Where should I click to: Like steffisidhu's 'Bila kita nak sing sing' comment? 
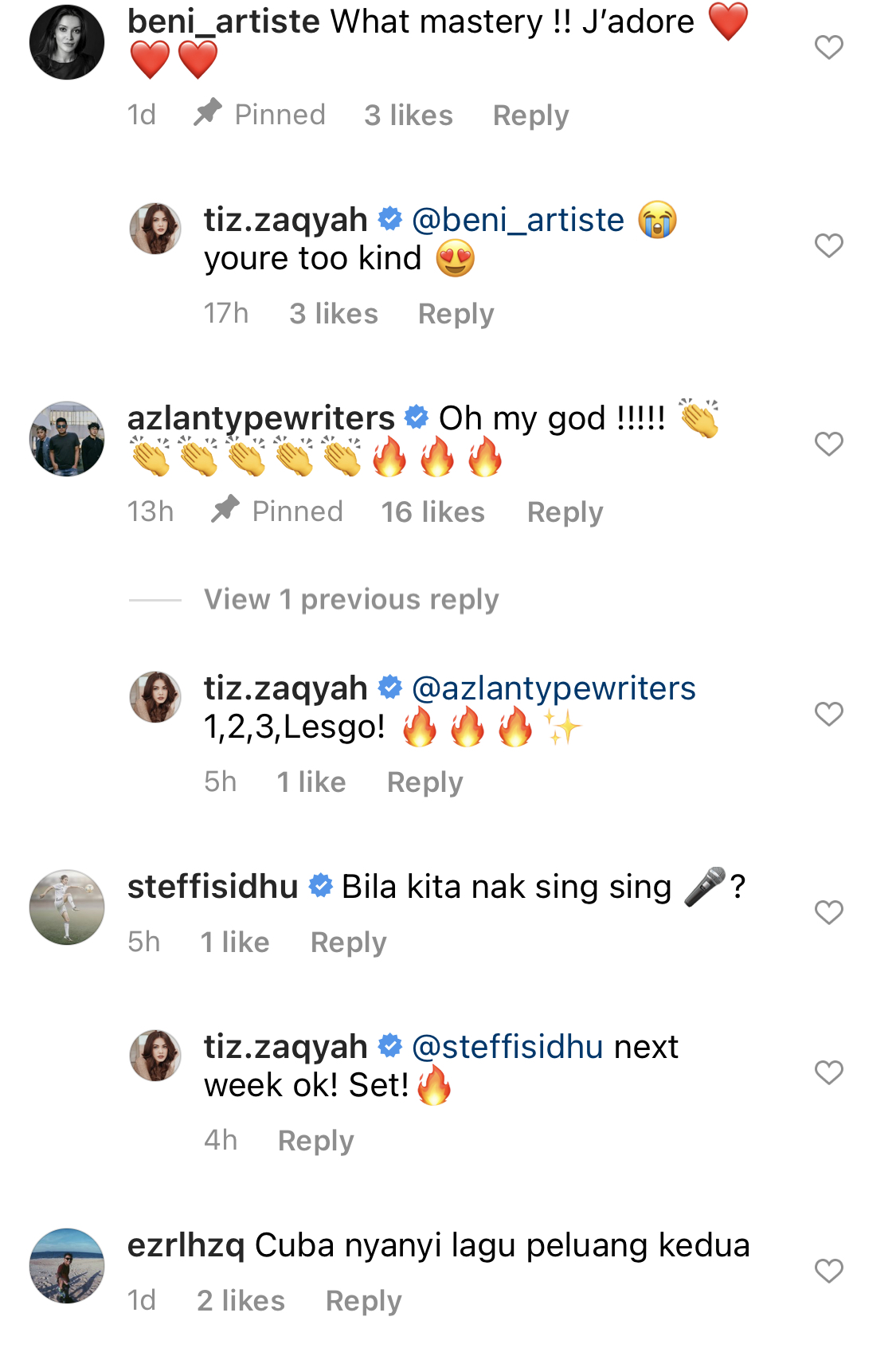point(828,912)
